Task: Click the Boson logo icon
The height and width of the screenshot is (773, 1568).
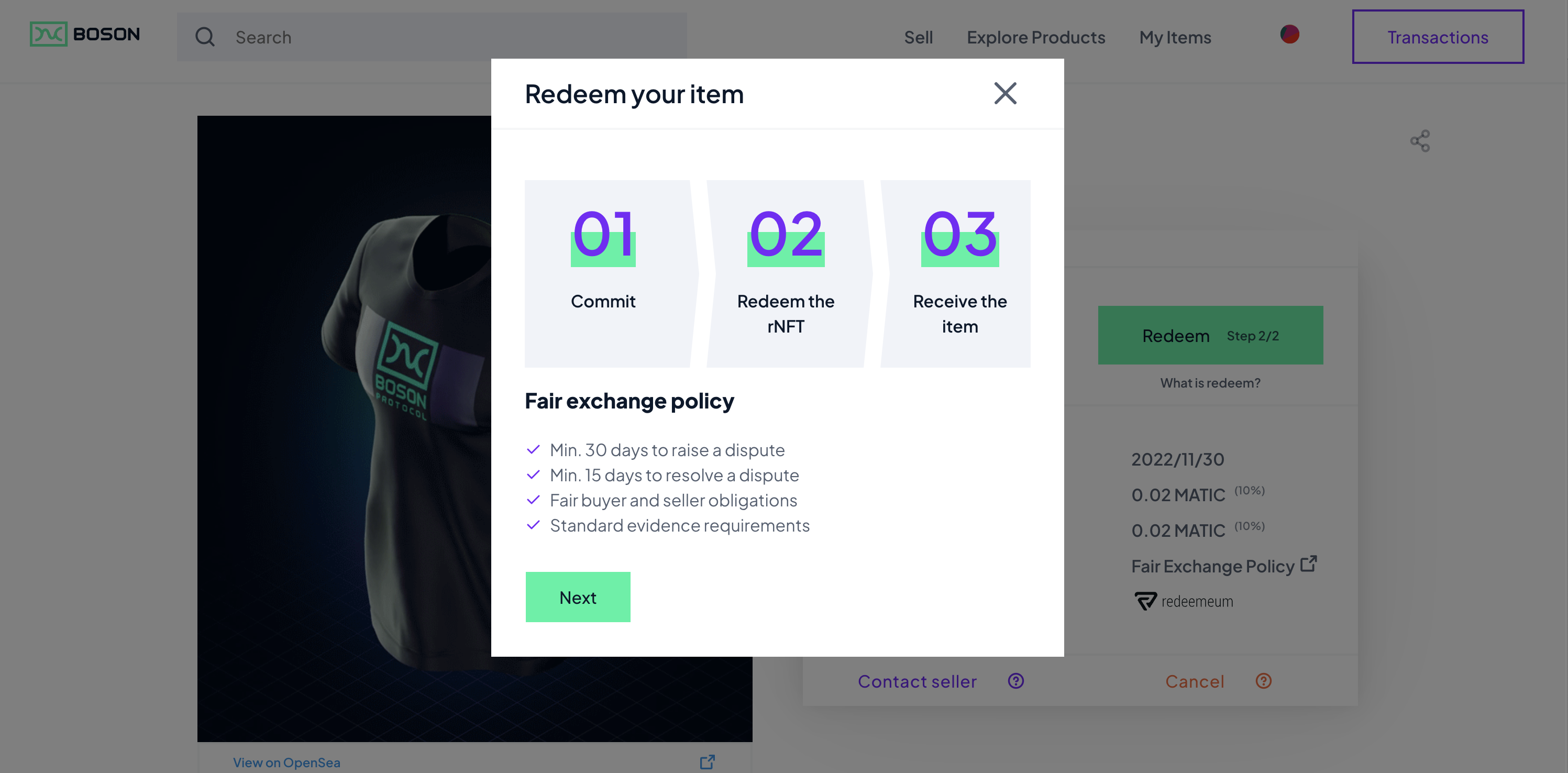Action: click(48, 35)
